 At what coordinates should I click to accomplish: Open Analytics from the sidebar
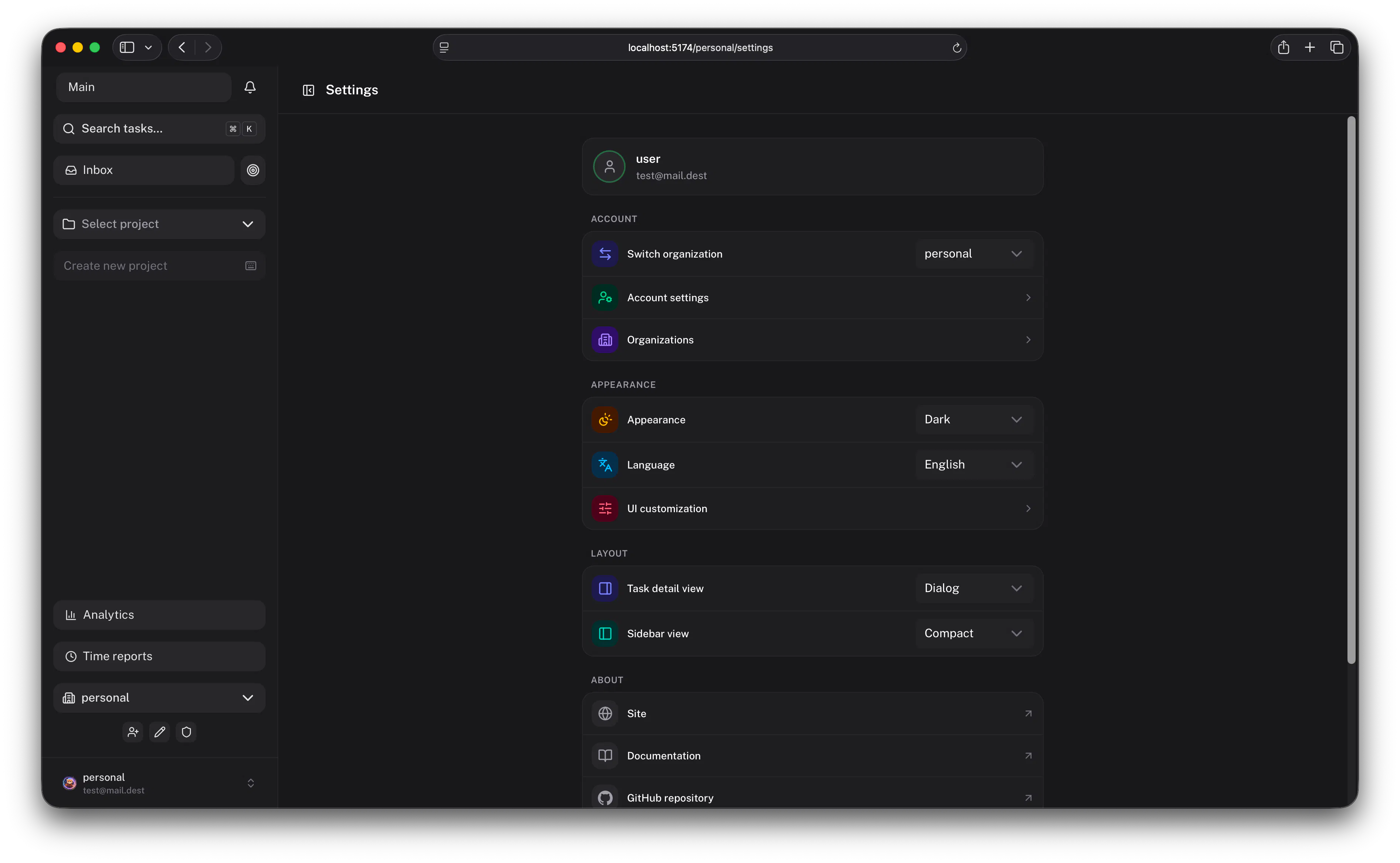coord(159,615)
